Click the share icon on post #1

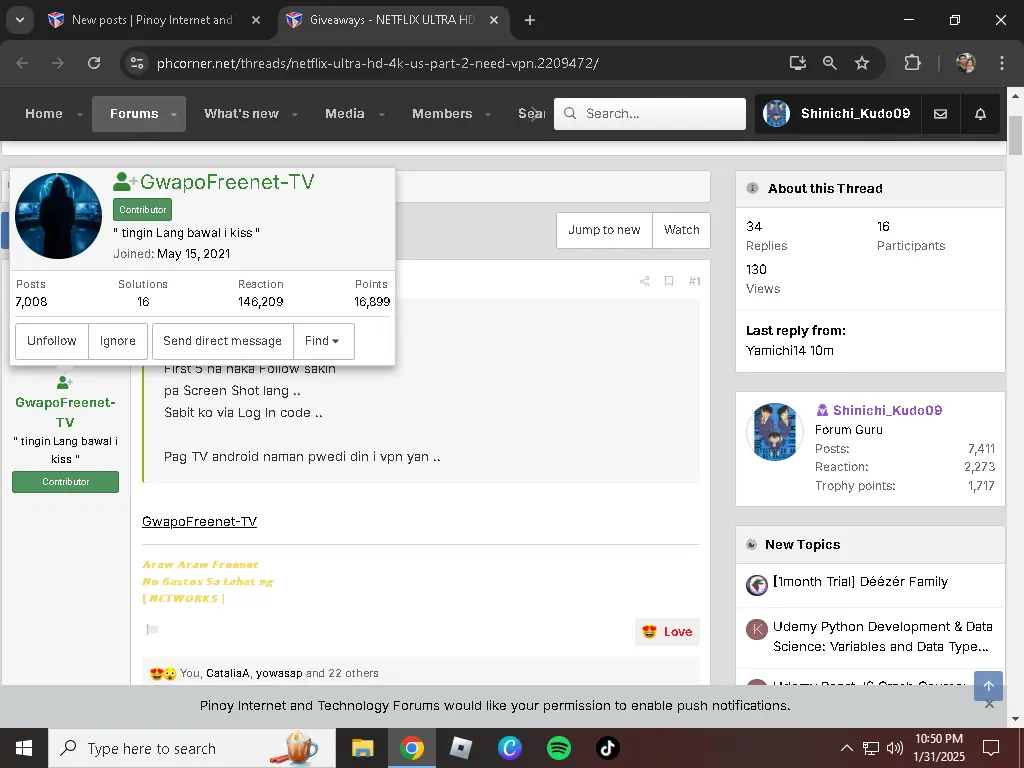point(645,281)
